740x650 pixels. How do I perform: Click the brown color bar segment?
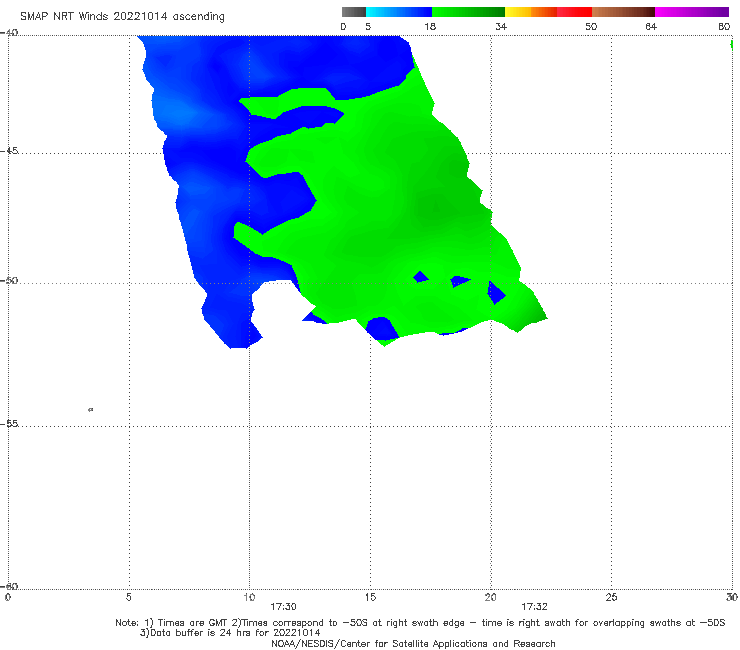(x=623, y=12)
